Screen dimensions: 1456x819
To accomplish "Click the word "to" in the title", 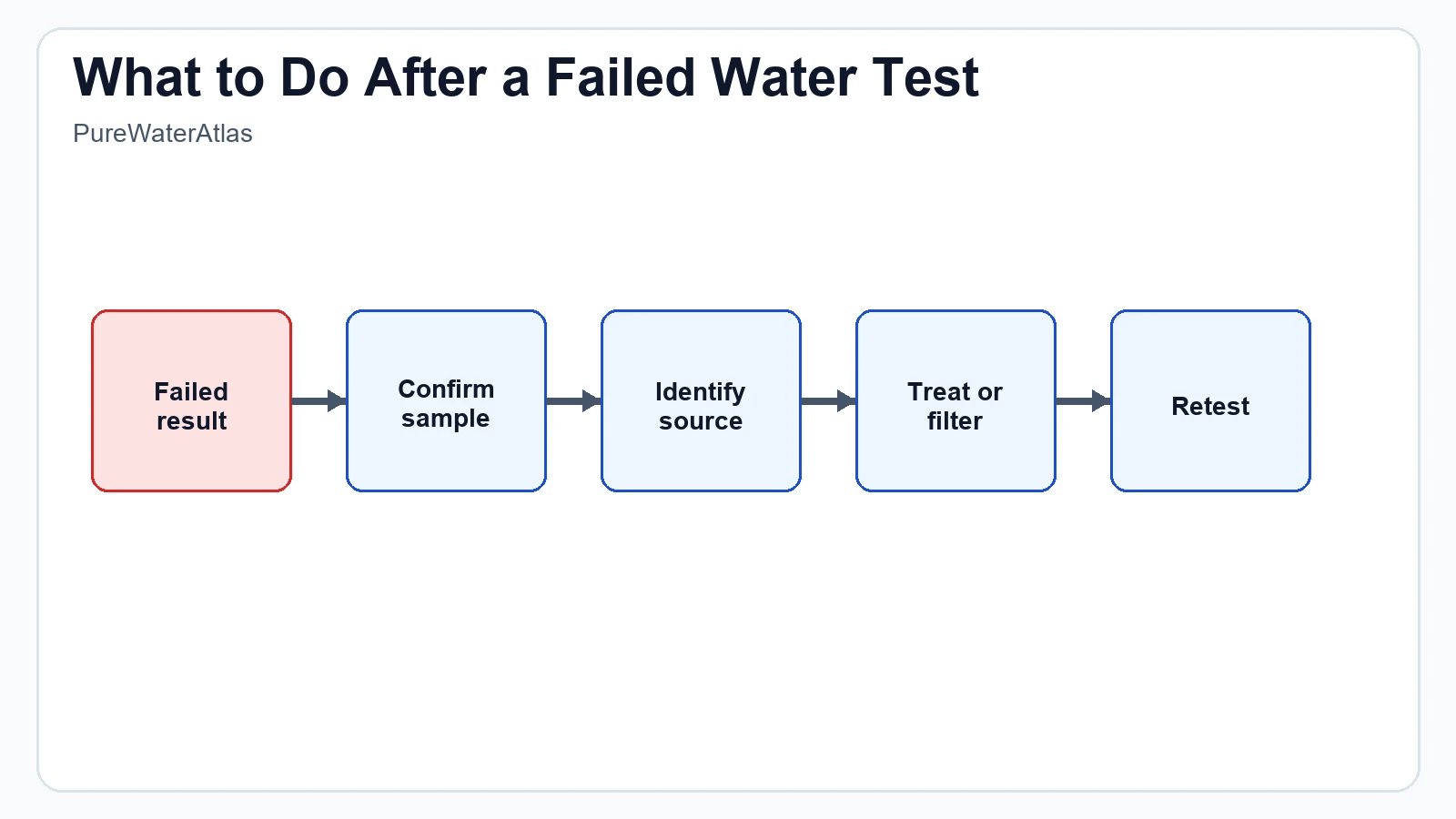I will [239, 77].
